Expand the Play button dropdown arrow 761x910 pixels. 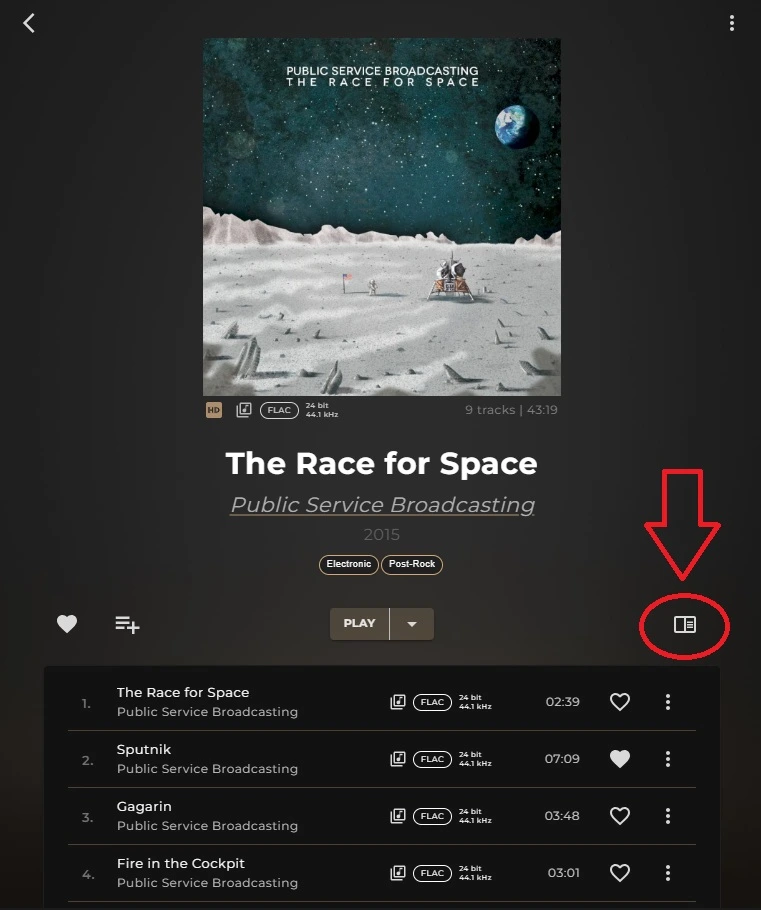tap(412, 624)
